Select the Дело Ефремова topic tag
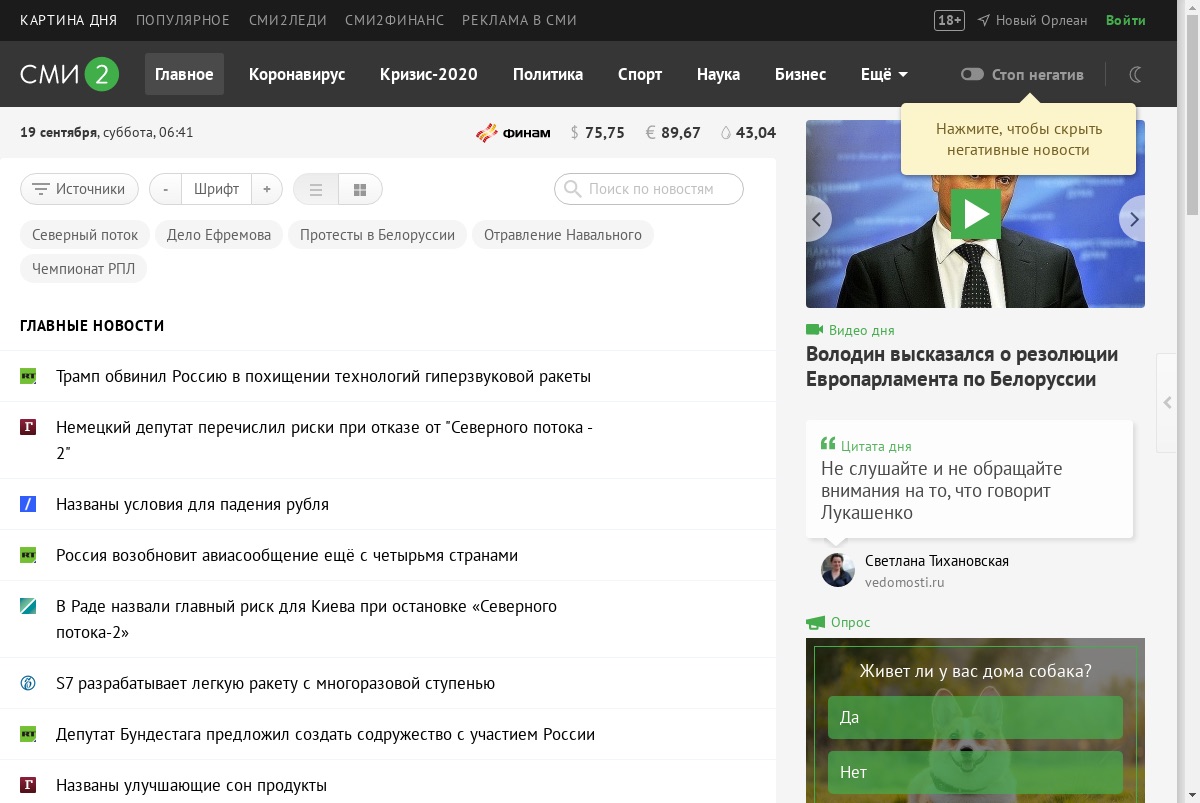The image size is (1200, 803). coord(219,235)
